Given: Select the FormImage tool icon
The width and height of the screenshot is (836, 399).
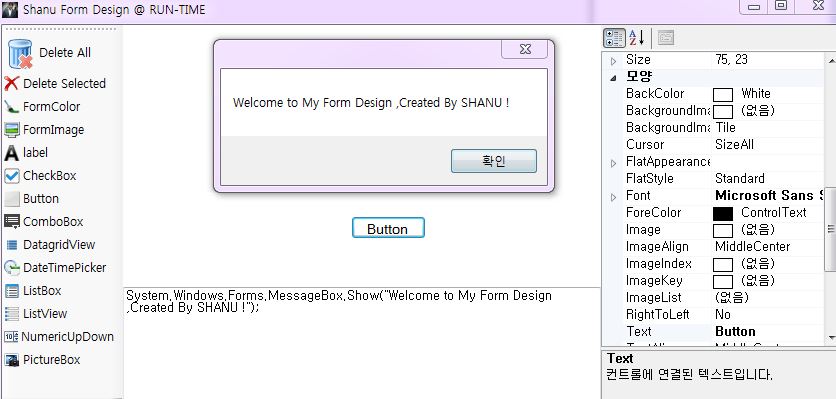Looking at the screenshot, I should 11,130.
